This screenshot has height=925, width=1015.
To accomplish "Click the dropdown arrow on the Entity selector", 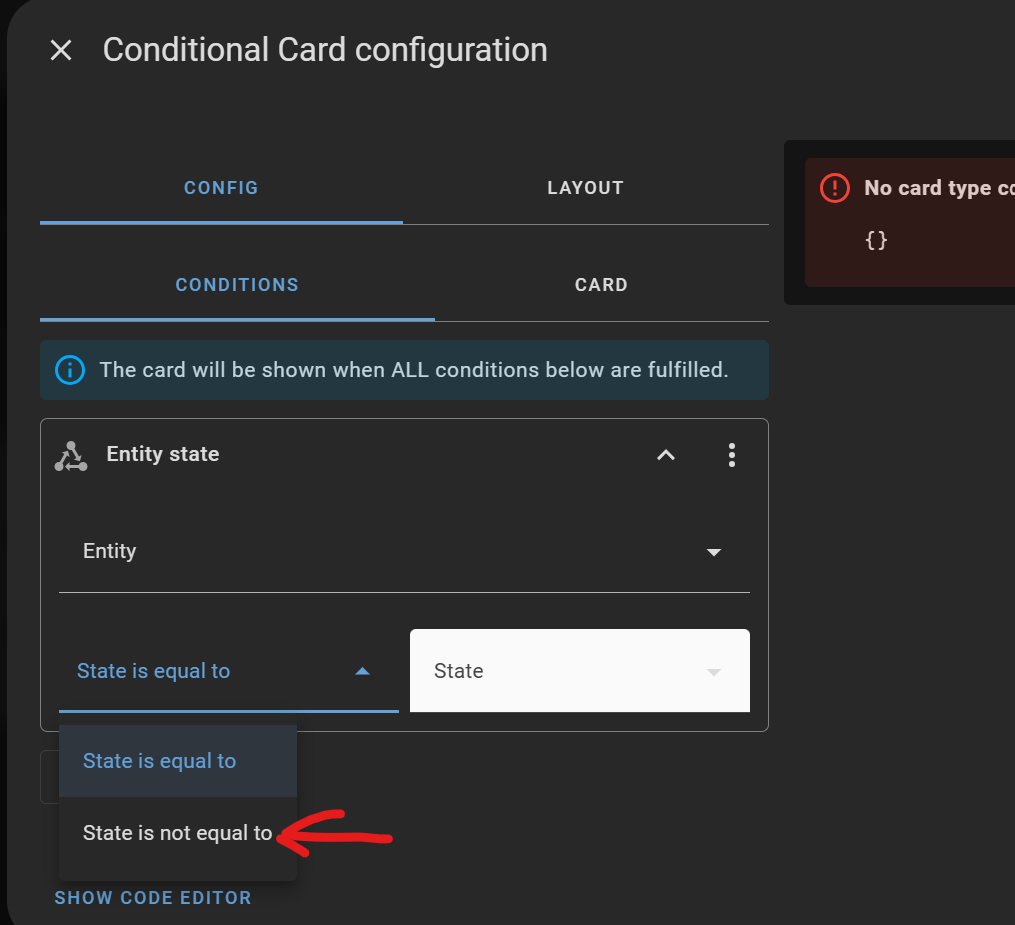I will tap(714, 551).
